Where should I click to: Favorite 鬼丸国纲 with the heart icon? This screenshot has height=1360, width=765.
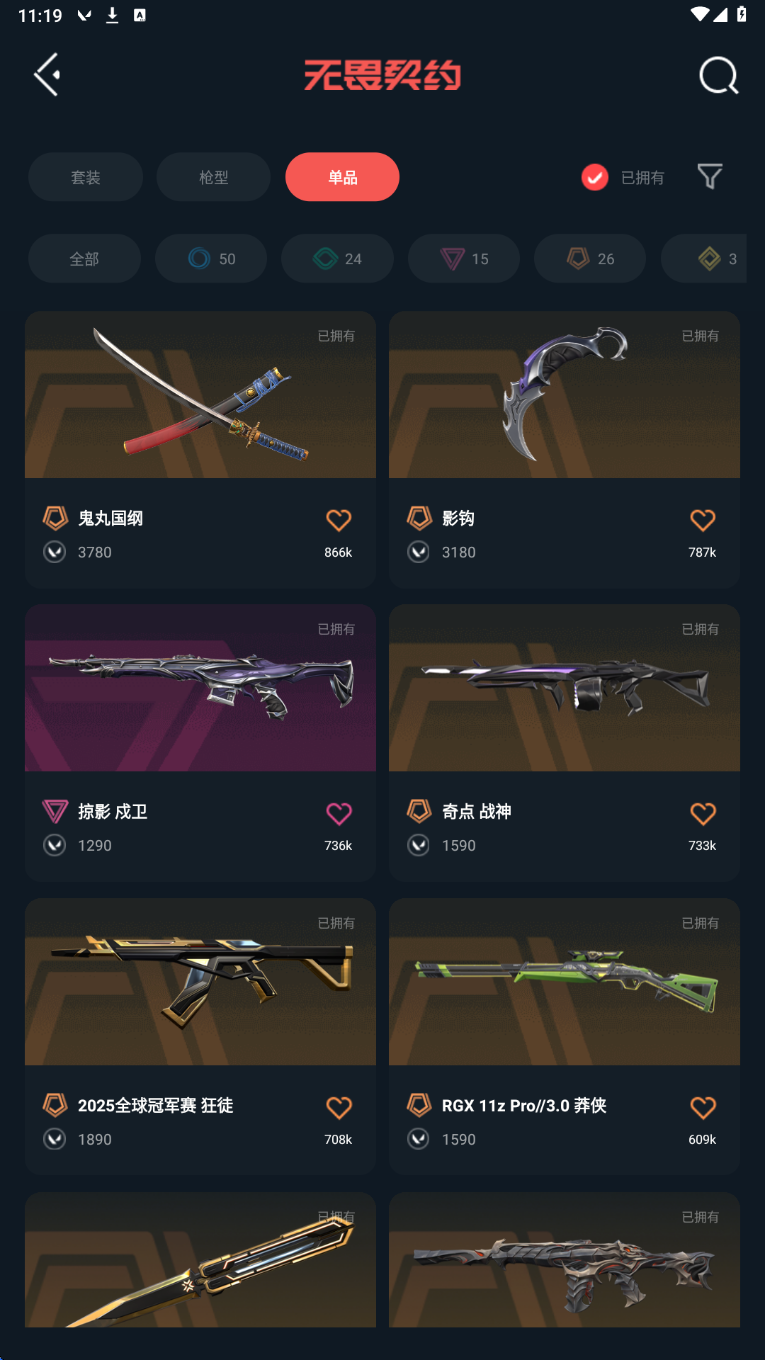pos(339,520)
